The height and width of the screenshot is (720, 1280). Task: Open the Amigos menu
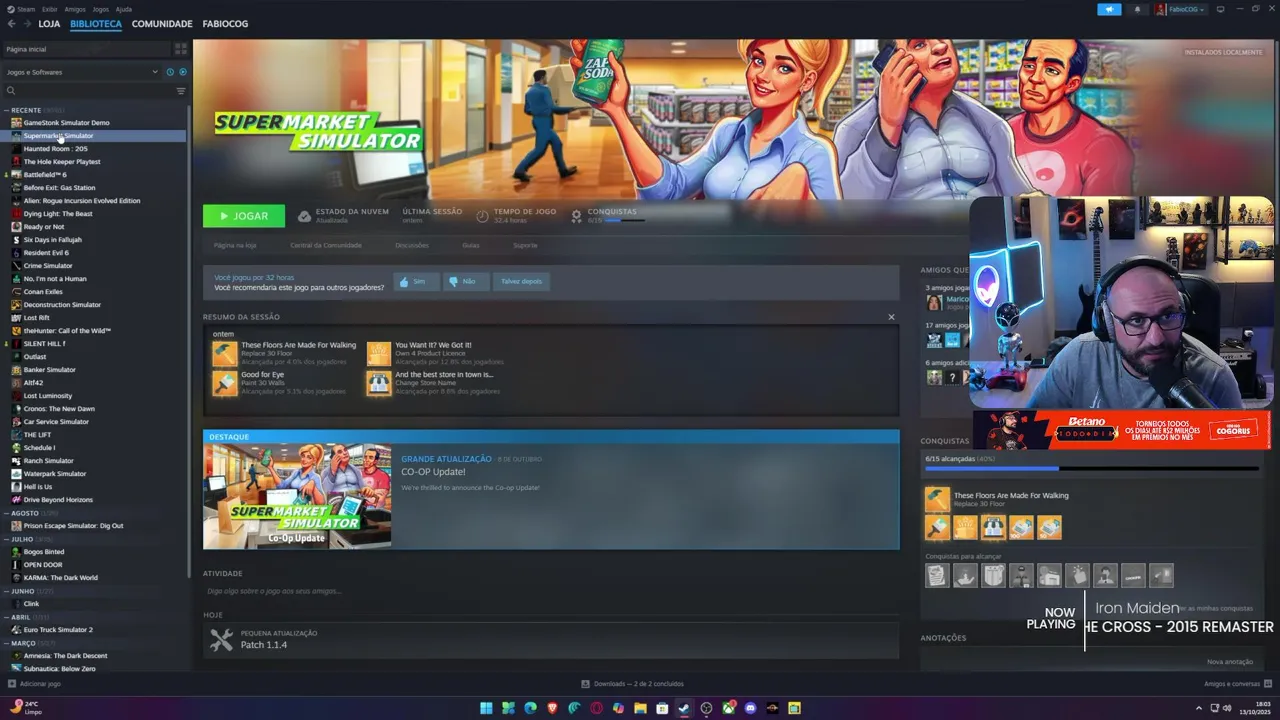(75, 9)
